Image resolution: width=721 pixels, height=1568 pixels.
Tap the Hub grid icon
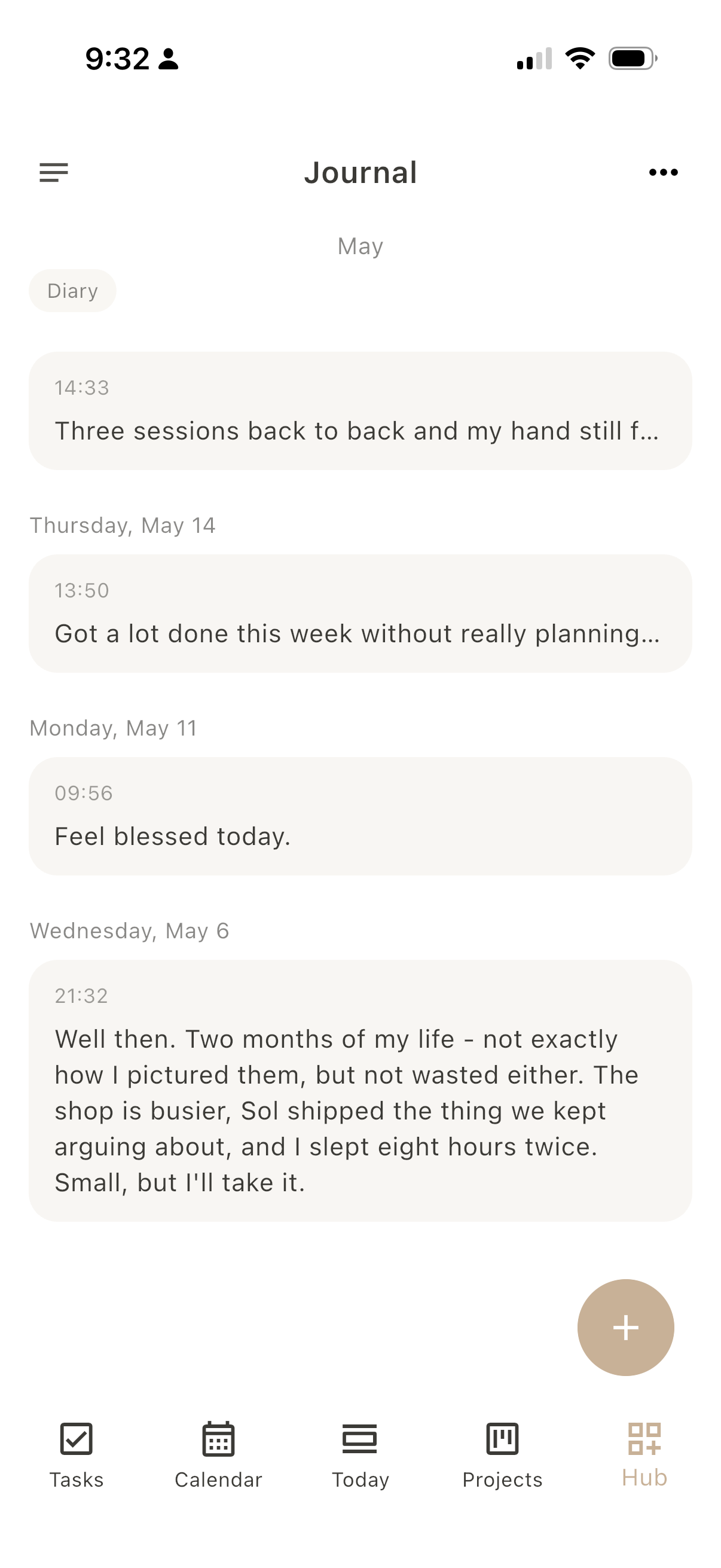(644, 1438)
